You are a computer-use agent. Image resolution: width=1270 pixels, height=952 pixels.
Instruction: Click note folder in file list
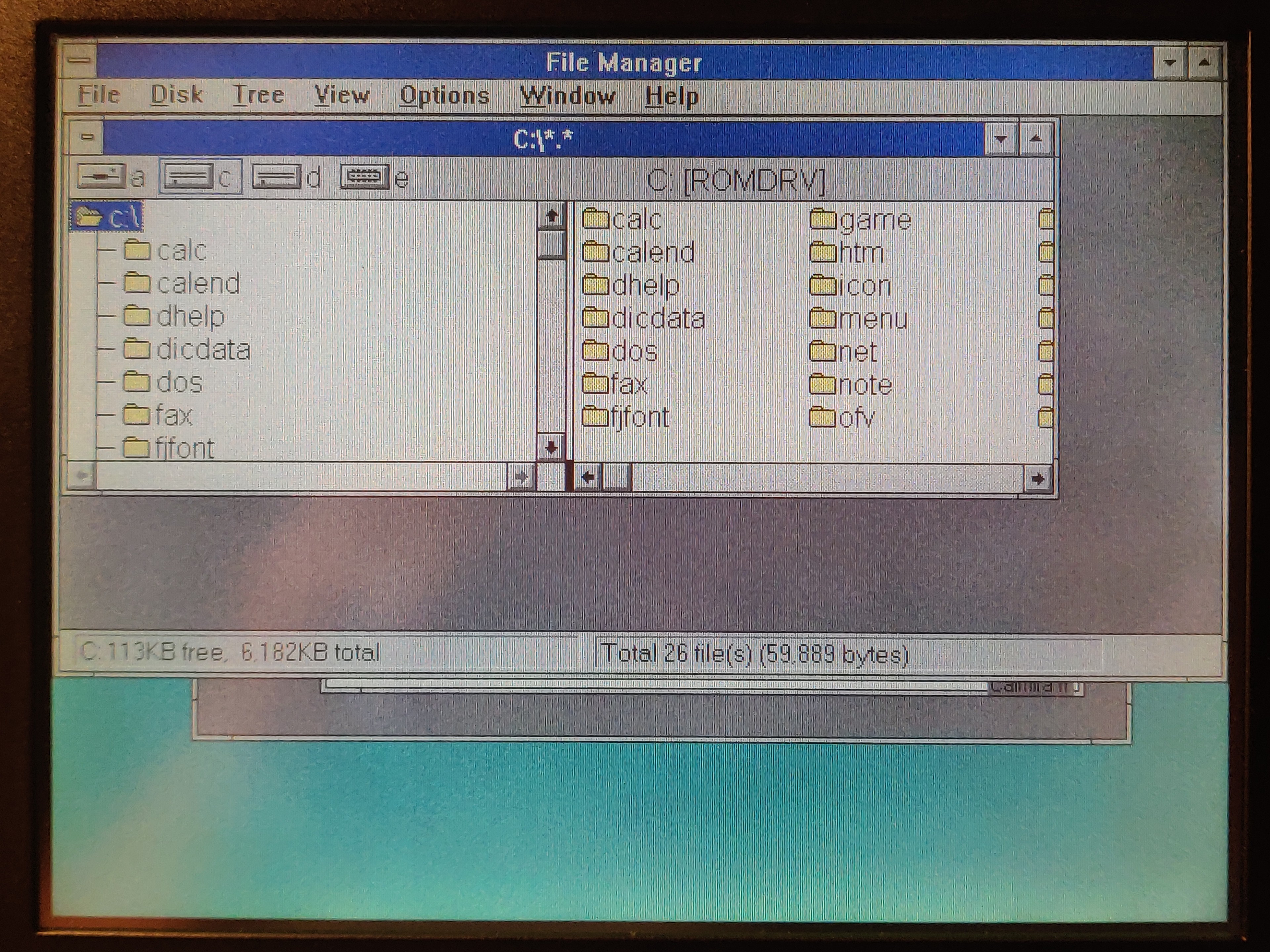pos(851,384)
